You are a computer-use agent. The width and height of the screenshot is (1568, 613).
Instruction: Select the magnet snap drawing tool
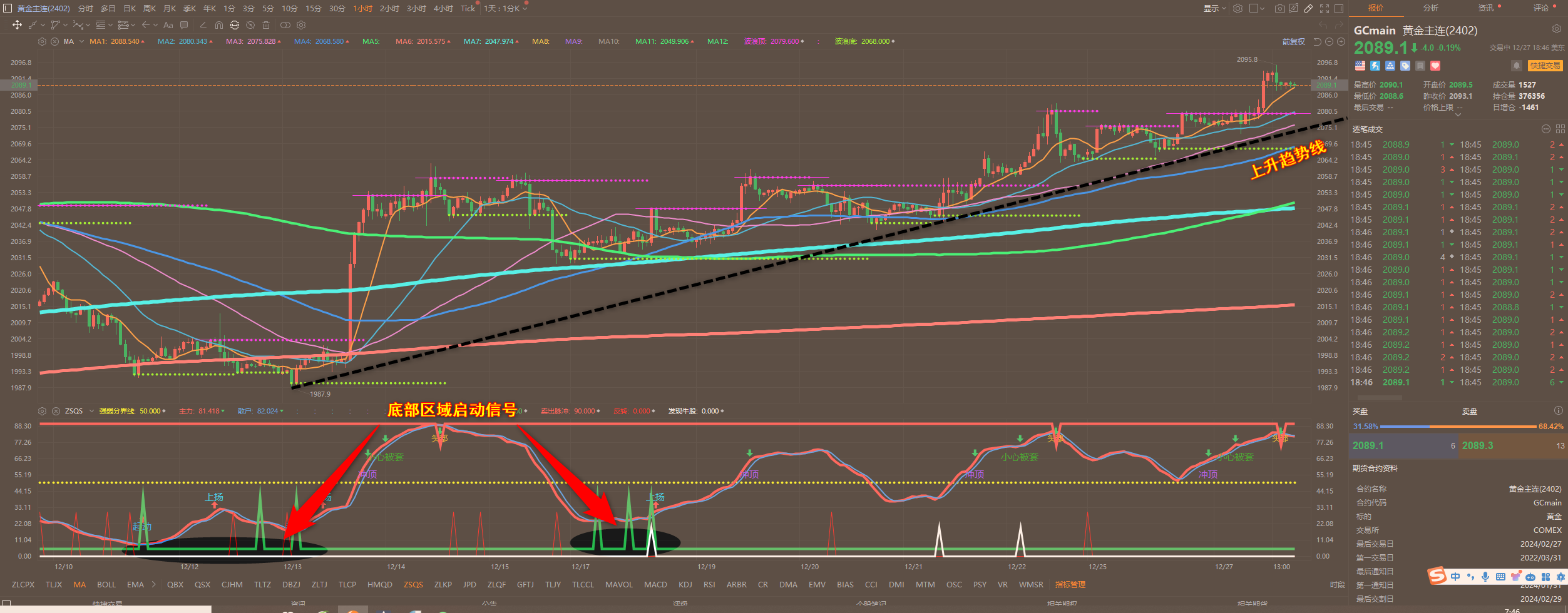218,25
